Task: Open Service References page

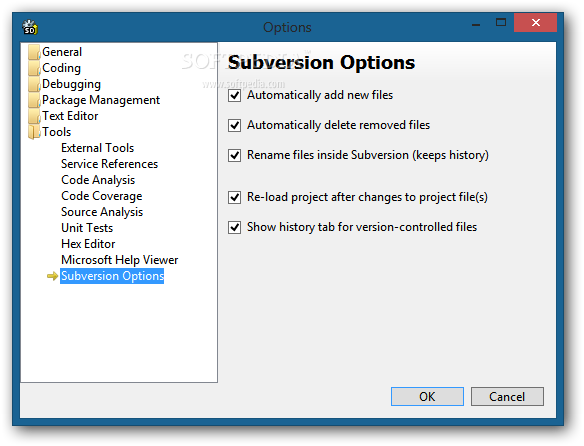Action: [110, 164]
